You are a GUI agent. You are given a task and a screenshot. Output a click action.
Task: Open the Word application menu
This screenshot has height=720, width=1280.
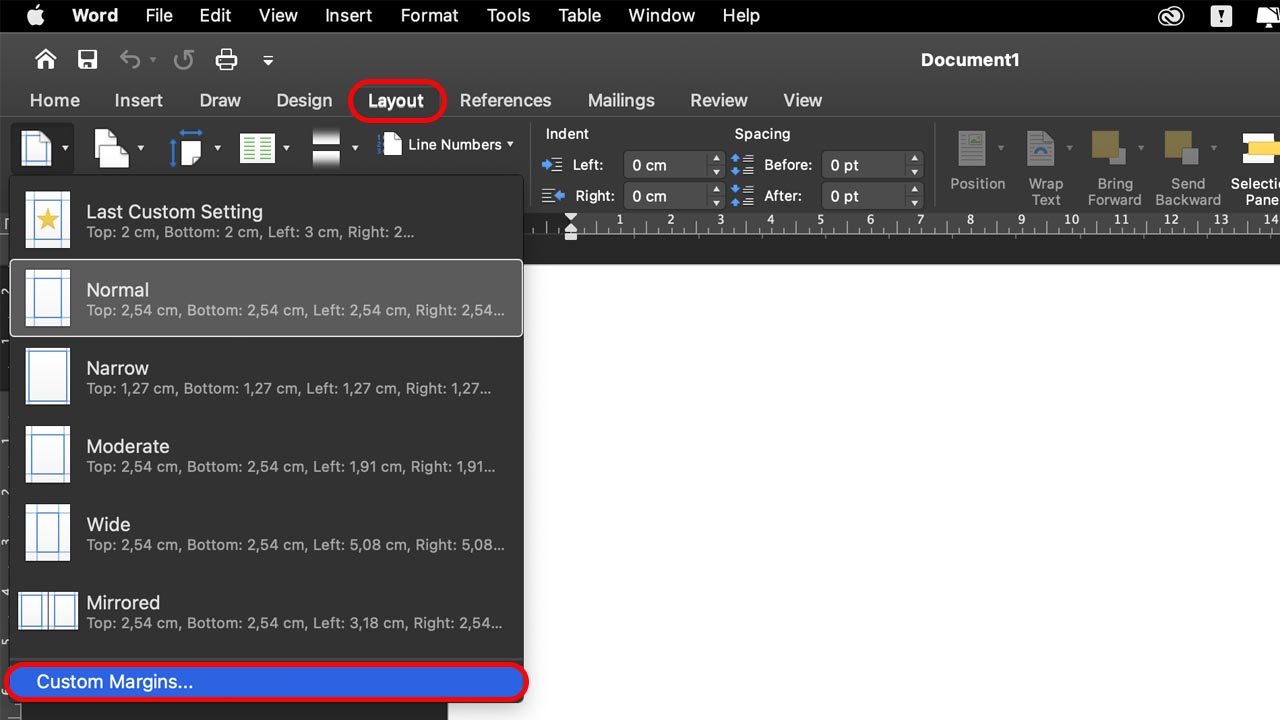(x=95, y=15)
